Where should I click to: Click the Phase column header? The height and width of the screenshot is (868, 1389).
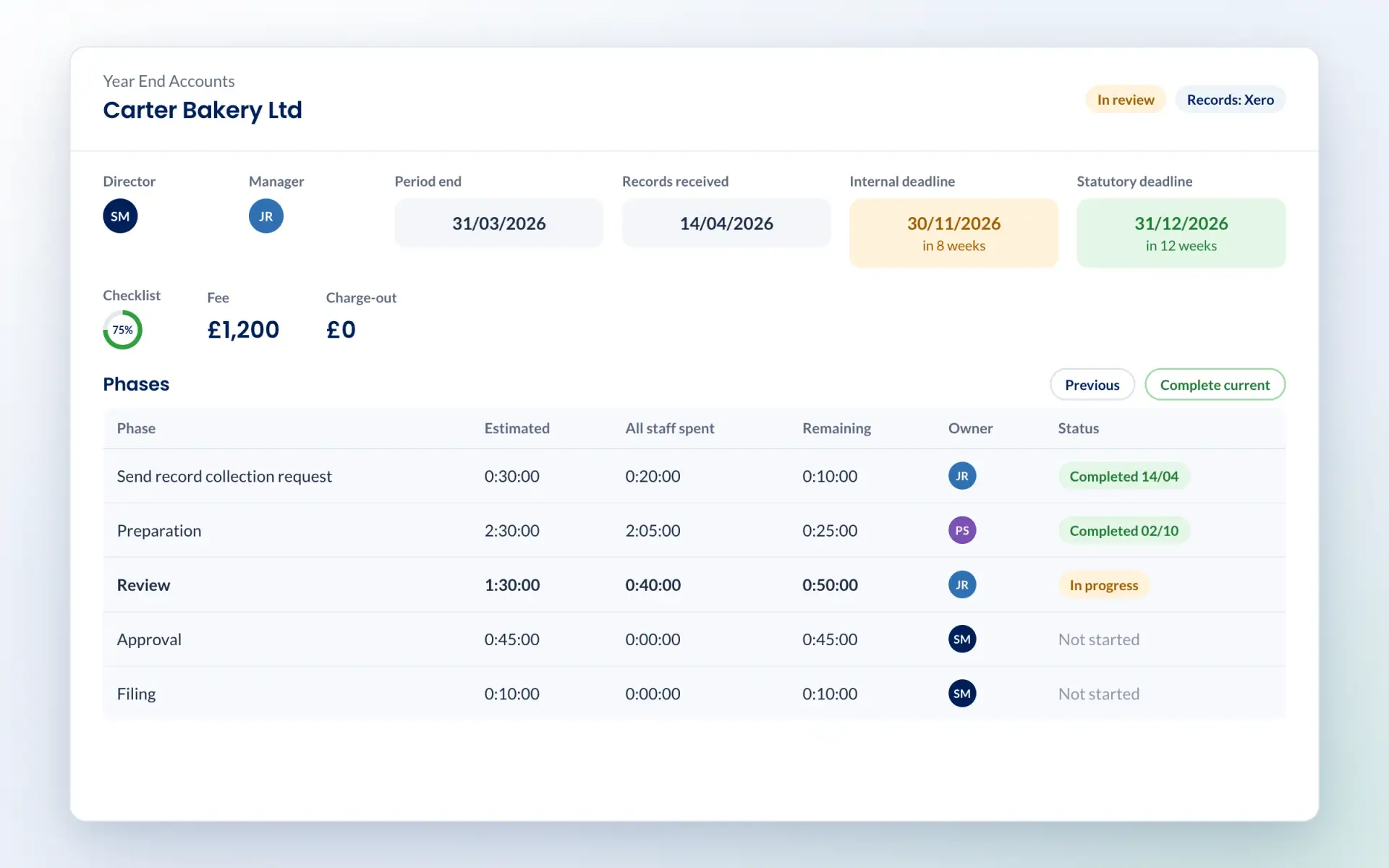pyautogui.click(x=136, y=428)
